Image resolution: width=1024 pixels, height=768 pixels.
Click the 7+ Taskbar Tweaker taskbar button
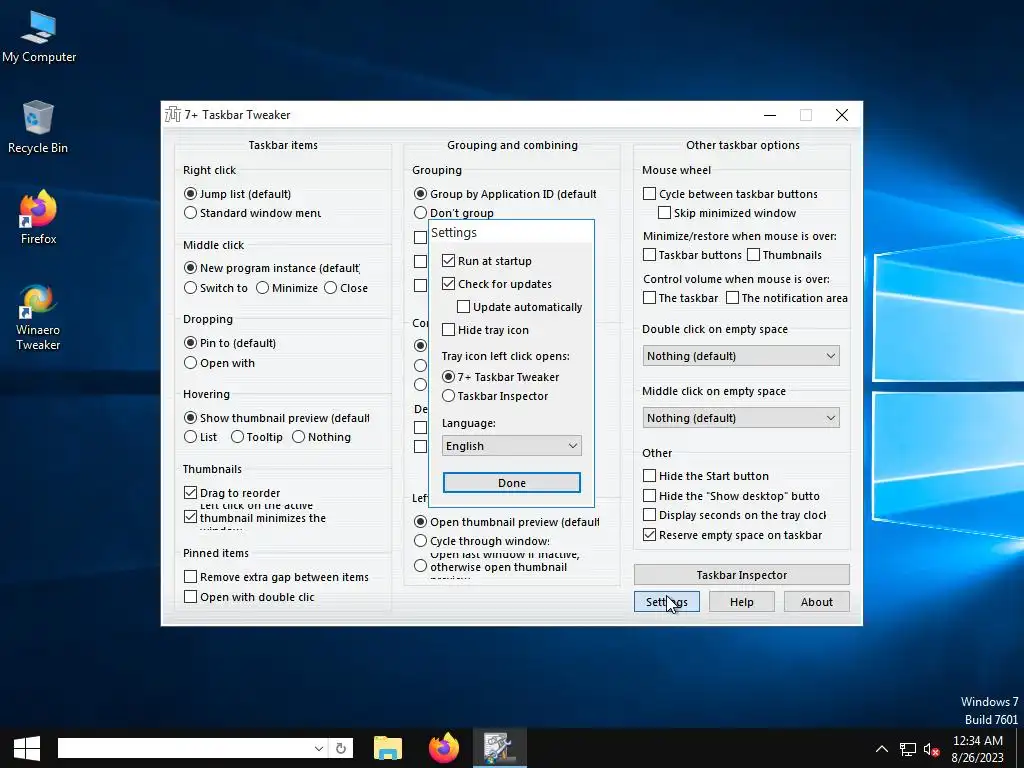pos(500,748)
